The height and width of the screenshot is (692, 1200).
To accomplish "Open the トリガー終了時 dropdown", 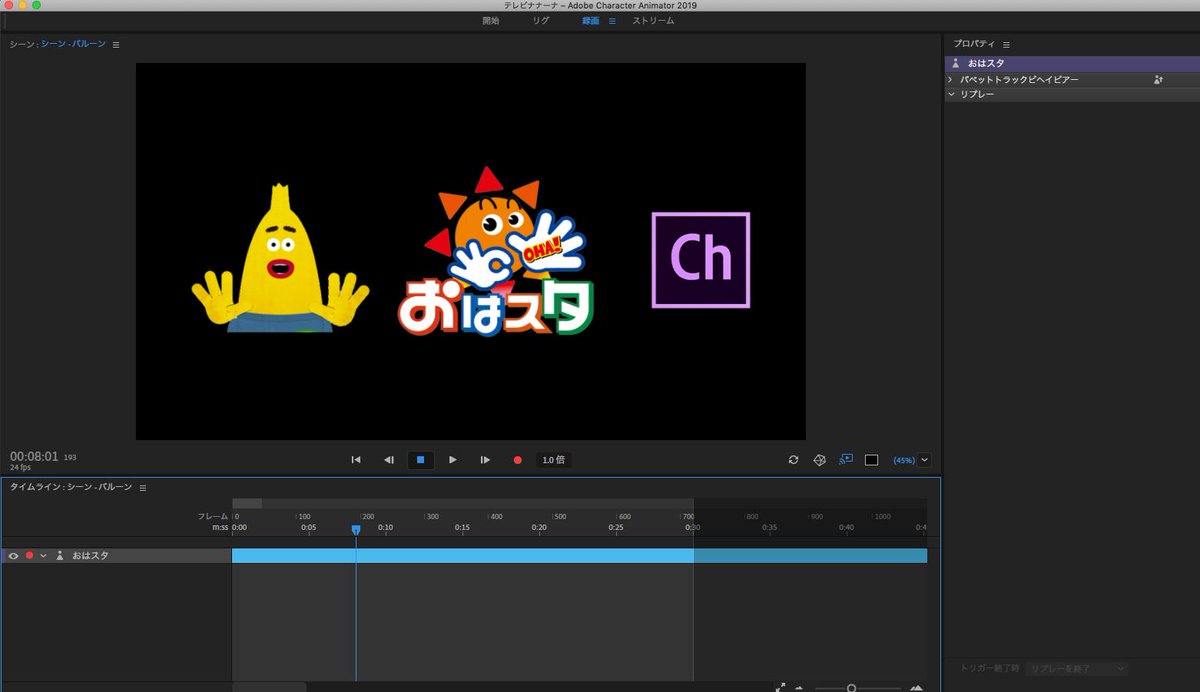I will [x=1077, y=668].
